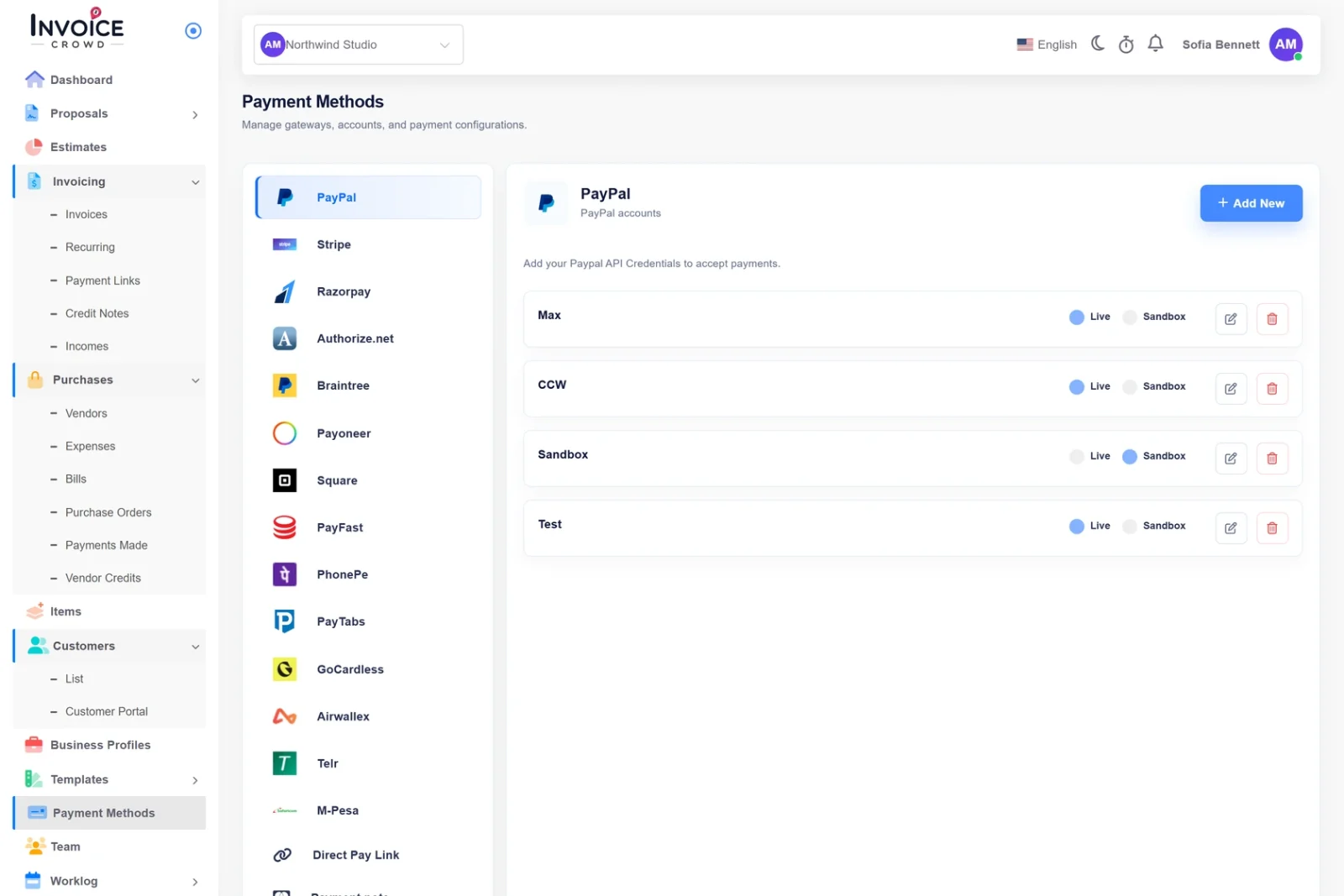Viewport: 1344px width, 896px height.
Task: Click the Stripe gateway logo icon
Action: click(285, 244)
